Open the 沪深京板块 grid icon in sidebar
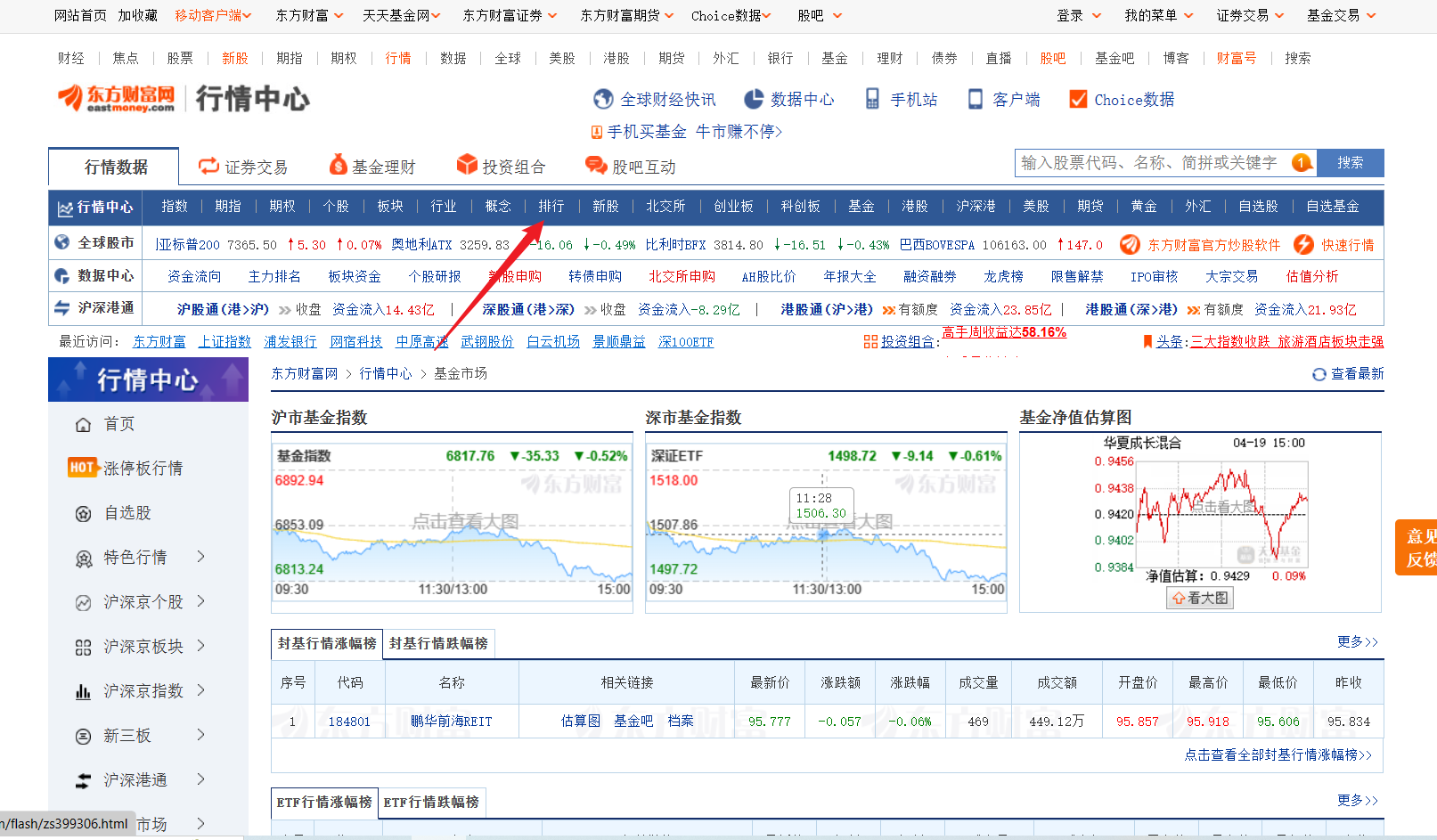Screen dimensions: 1437x840 [83, 648]
